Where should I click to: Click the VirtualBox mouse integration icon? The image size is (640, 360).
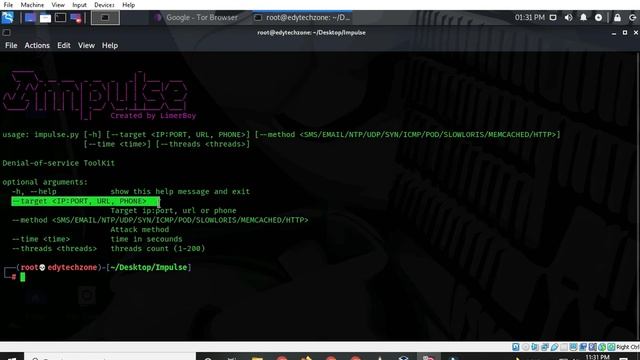coord(602,347)
